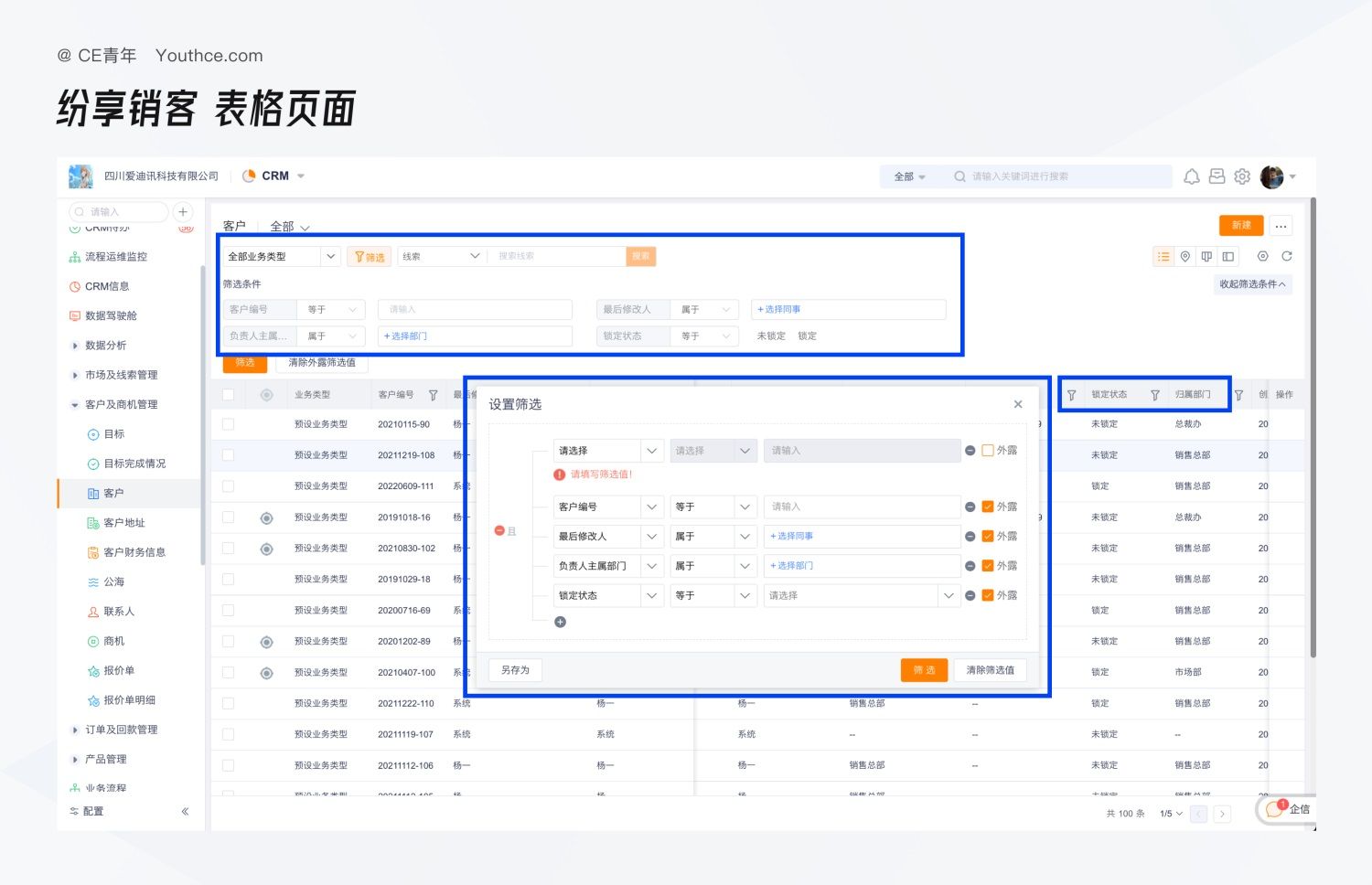Uncheck 外露 for 锁定状态 row
Image resolution: width=1372 pixels, height=885 pixels.
pyautogui.click(x=988, y=595)
